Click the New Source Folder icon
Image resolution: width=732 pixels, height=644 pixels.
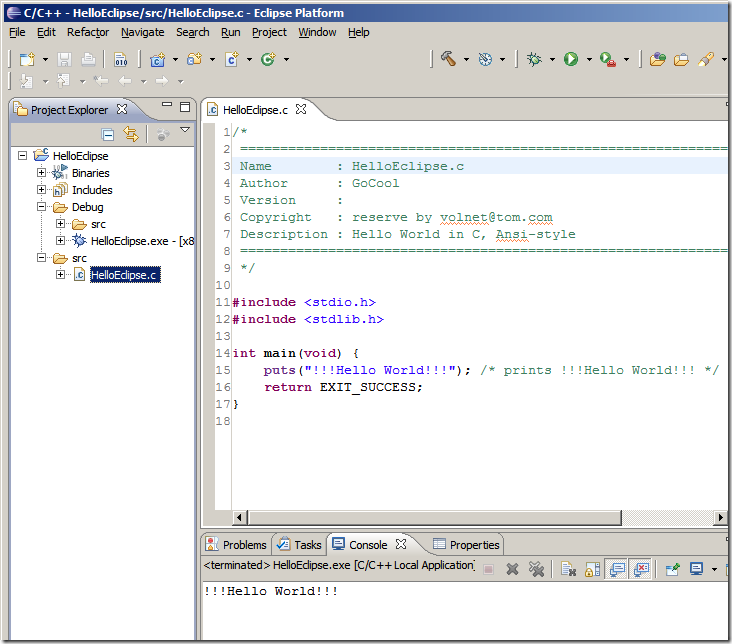pos(194,59)
